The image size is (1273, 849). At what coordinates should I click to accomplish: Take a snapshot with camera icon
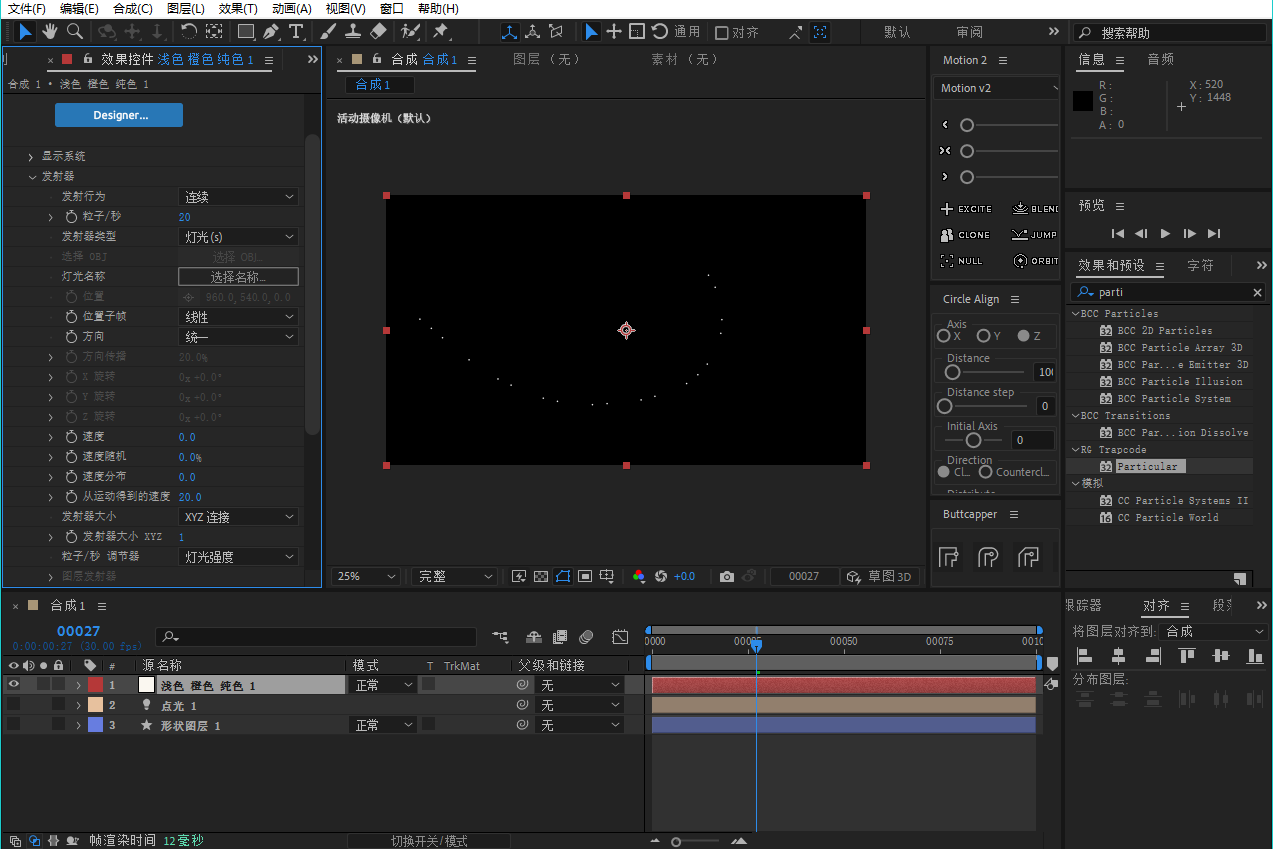tap(727, 576)
